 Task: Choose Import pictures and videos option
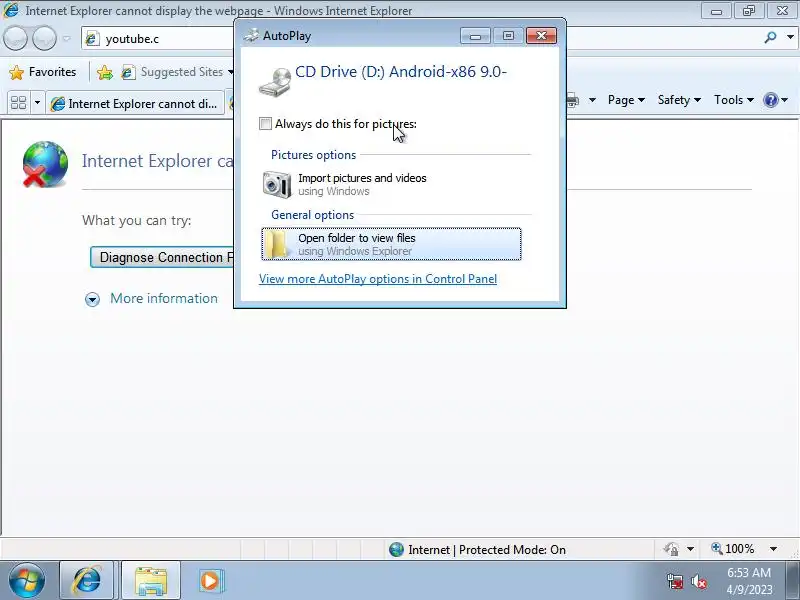click(x=391, y=184)
